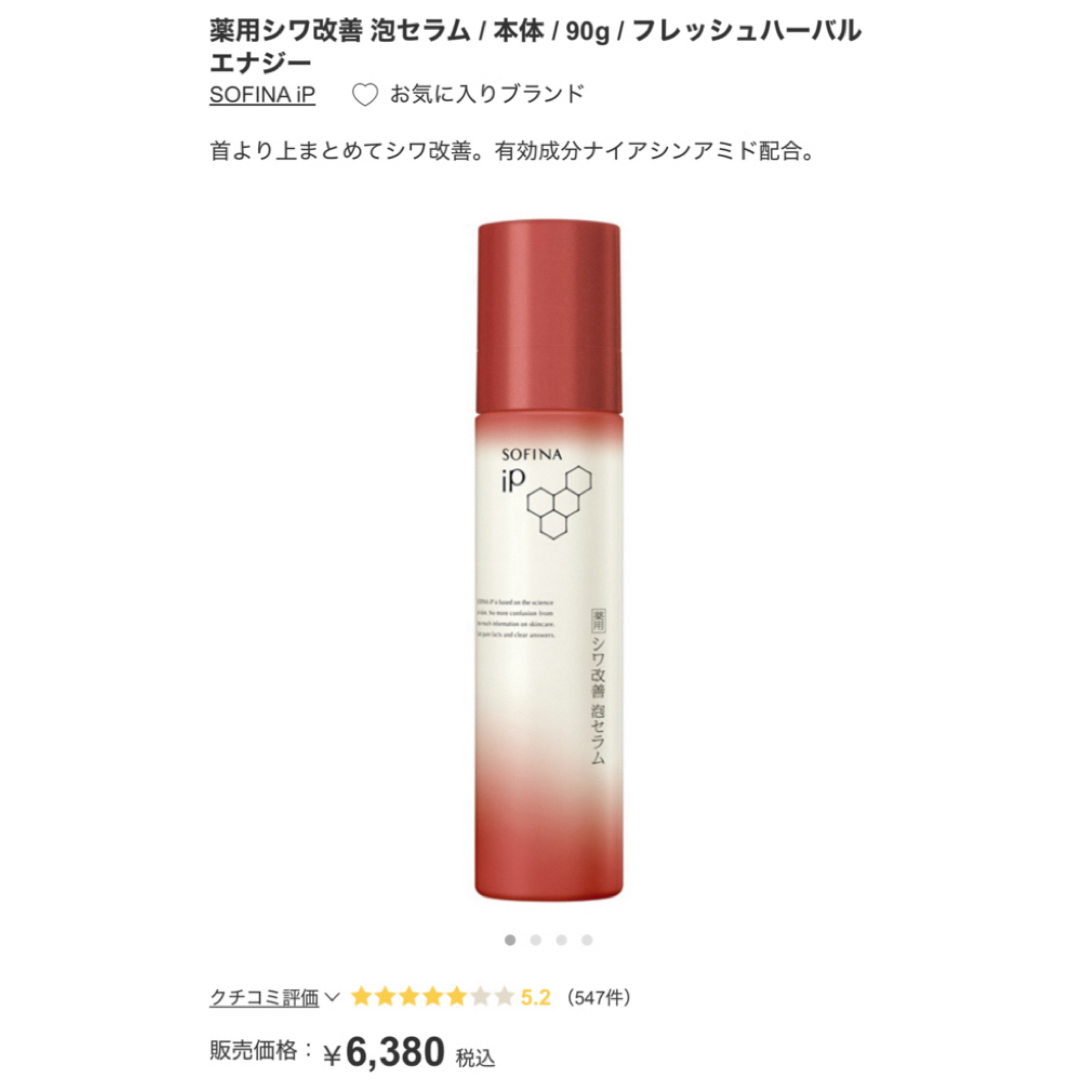Open the クチコミ評価 reviews link
1080x1080 pixels.
tap(264, 997)
